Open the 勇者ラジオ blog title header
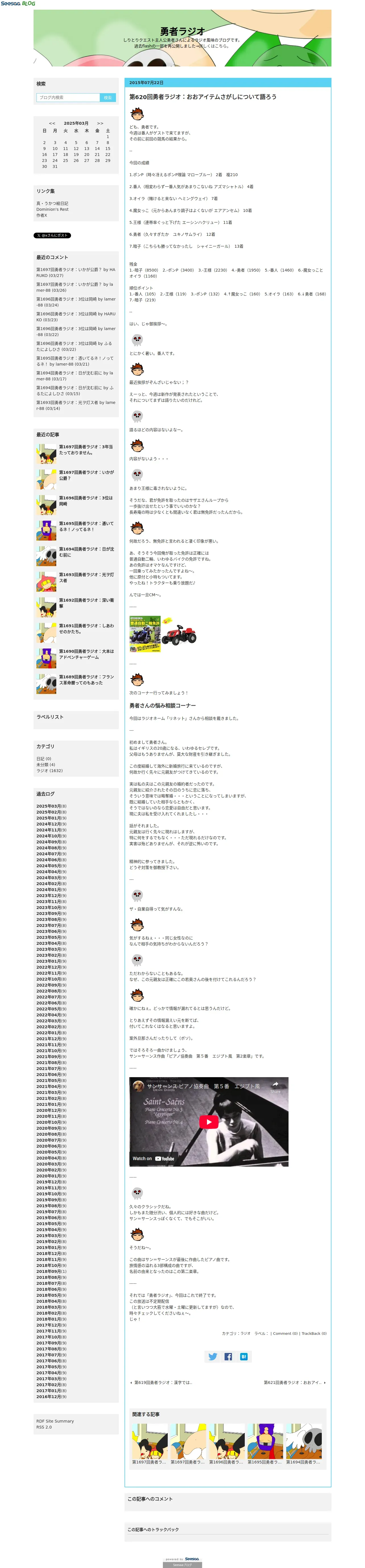The height and width of the screenshot is (1568, 365). (182, 31)
